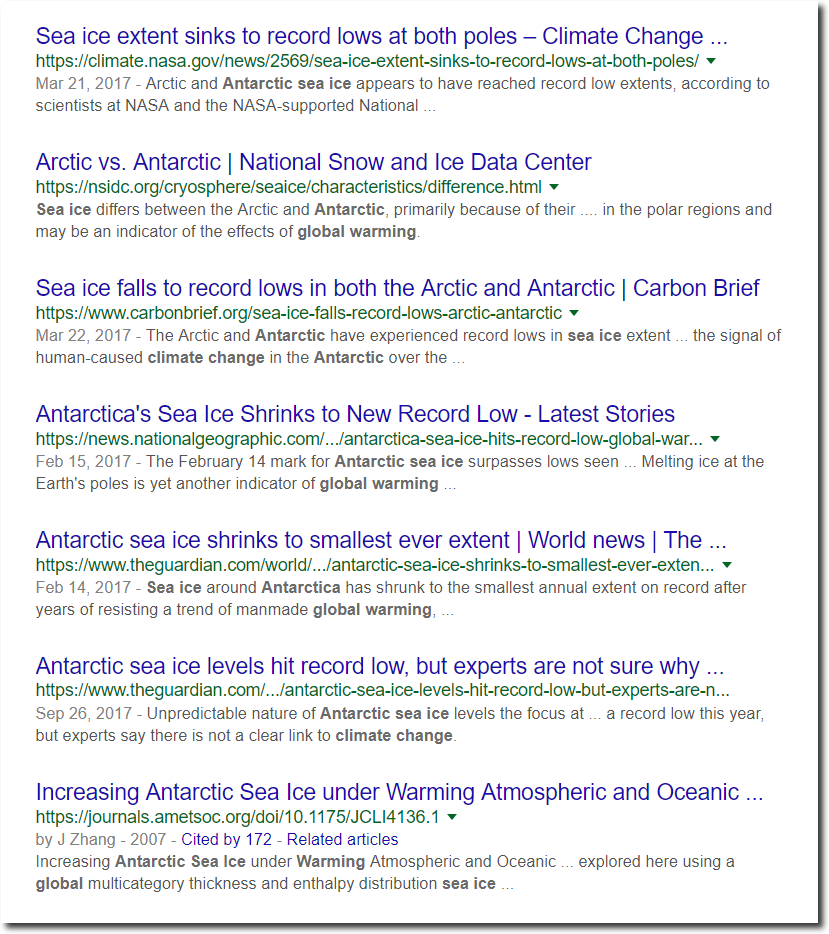Select snippet 'years of resisting a trend of manmade'
This screenshot has width=829, height=934.
point(172,609)
